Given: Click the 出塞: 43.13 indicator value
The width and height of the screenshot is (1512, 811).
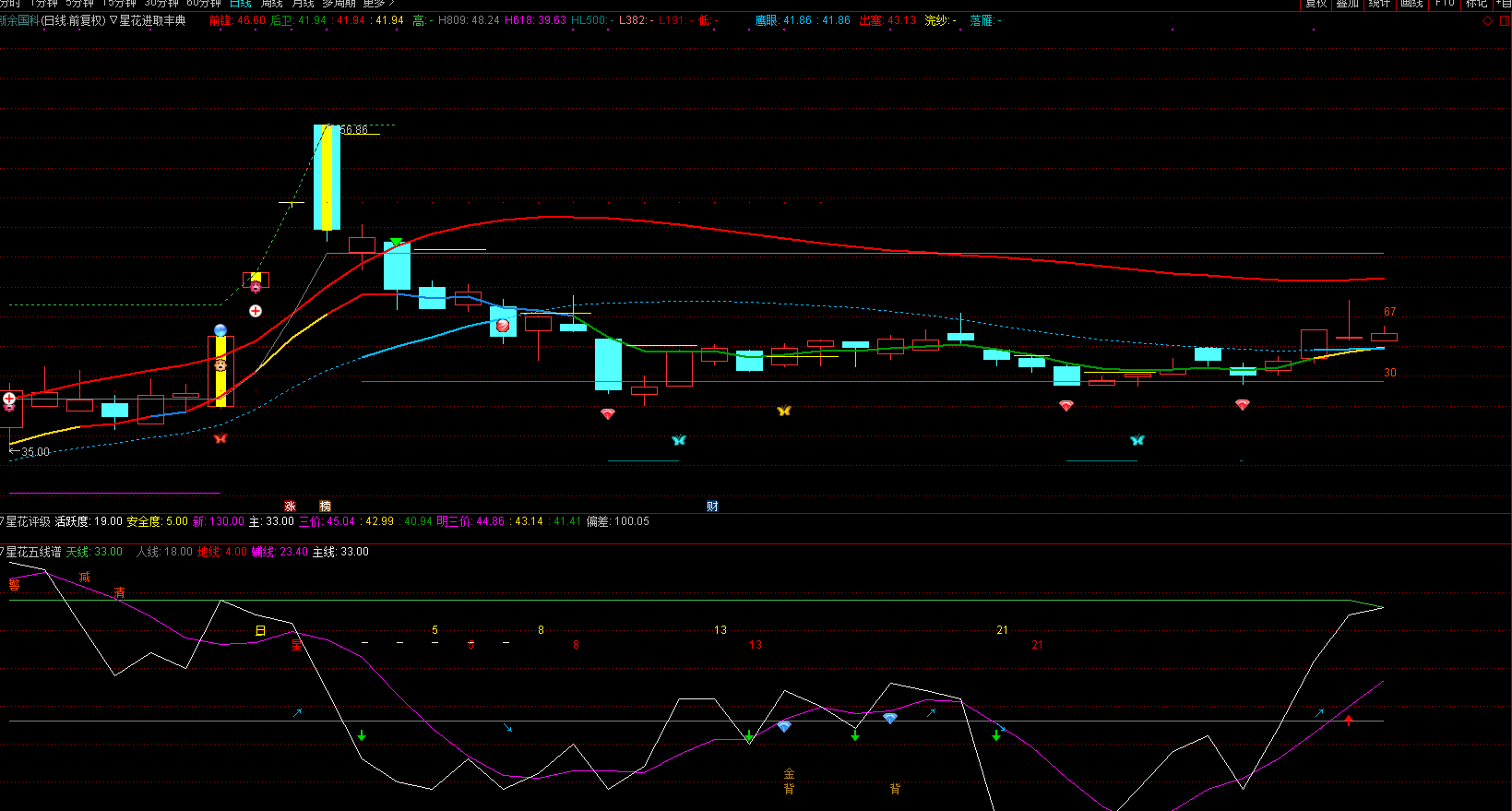Looking at the screenshot, I should tap(887, 20).
